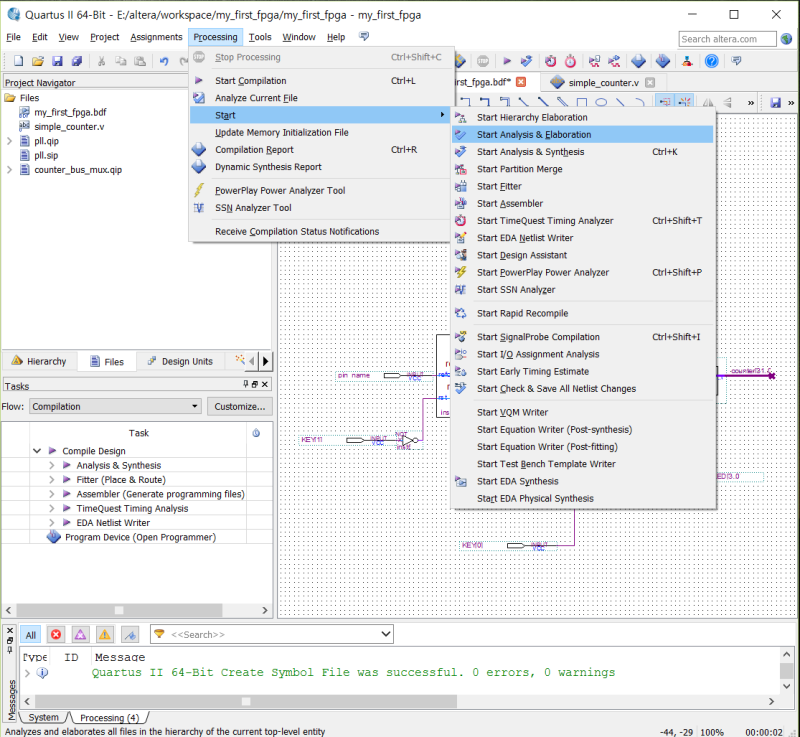Open the Flow Compilation dropdown
This screenshot has height=737, width=800.
115,406
